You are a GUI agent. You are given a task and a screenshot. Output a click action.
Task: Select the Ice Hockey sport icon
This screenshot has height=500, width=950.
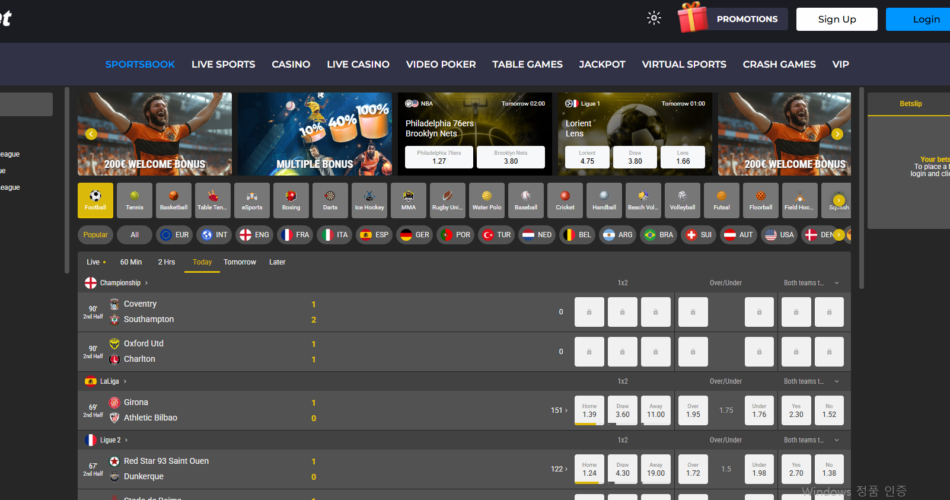[369, 200]
